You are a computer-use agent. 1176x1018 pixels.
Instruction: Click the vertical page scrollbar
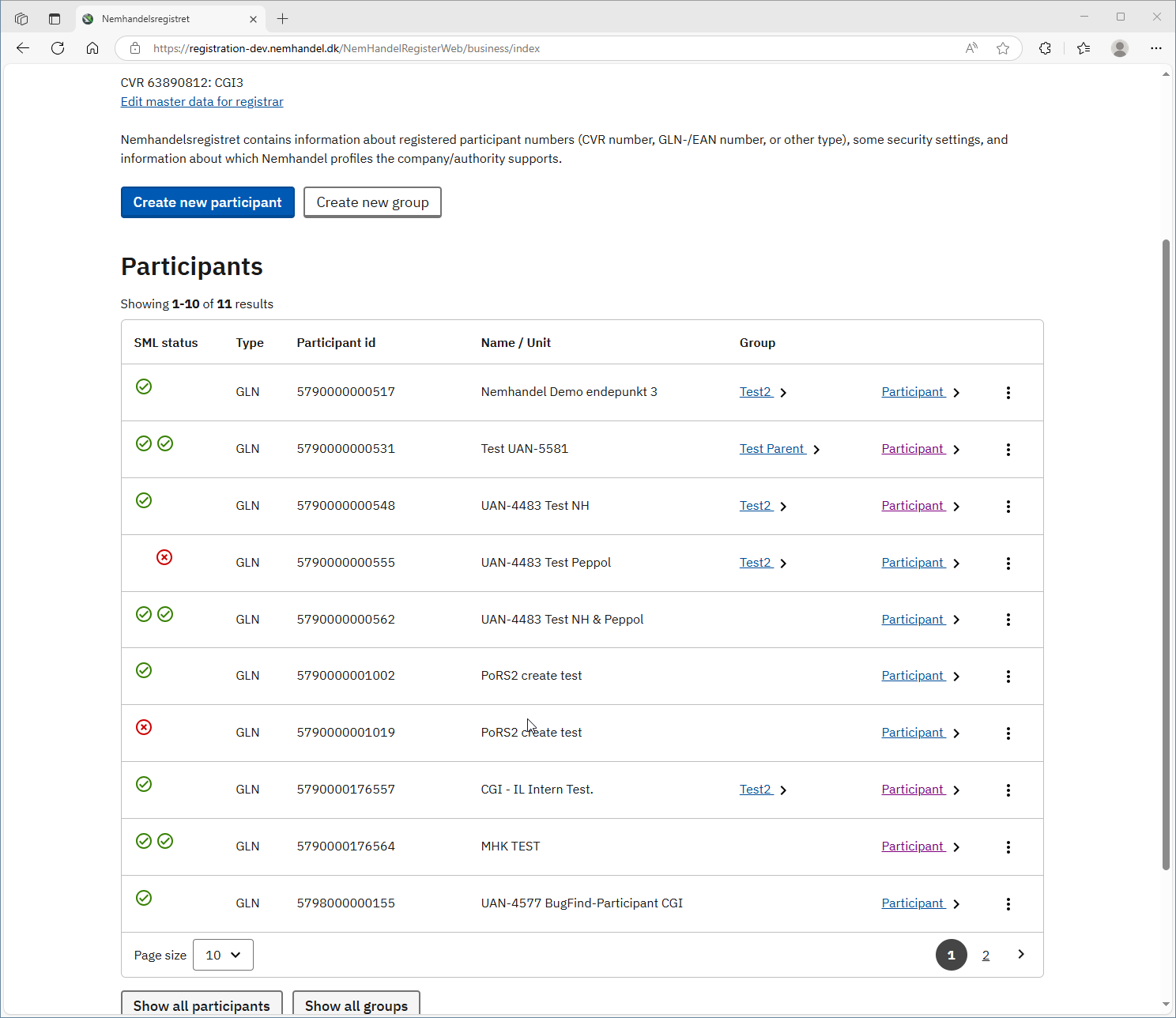tap(1166, 553)
